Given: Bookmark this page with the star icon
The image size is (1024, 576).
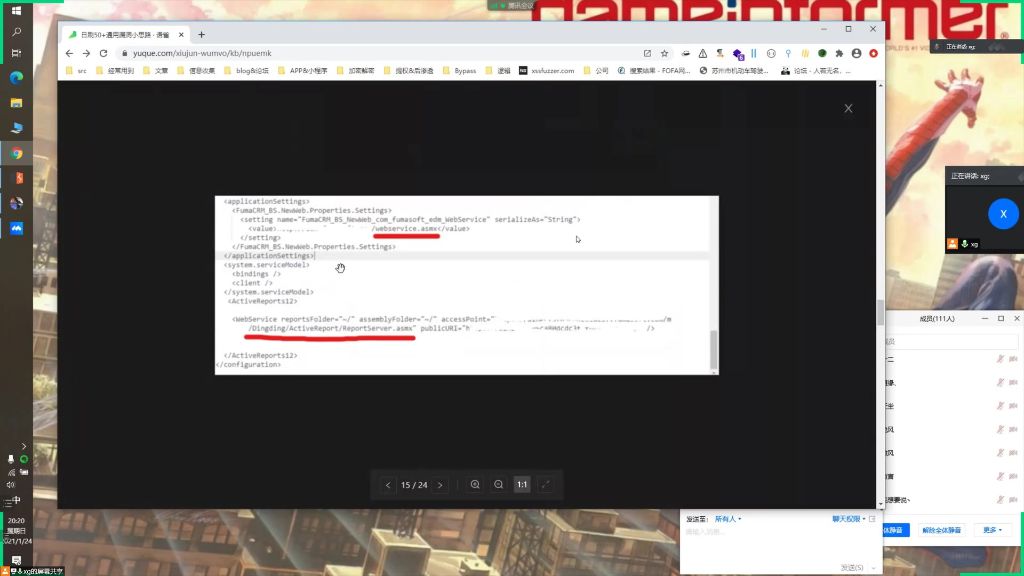Looking at the screenshot, I should click(664, 53).
